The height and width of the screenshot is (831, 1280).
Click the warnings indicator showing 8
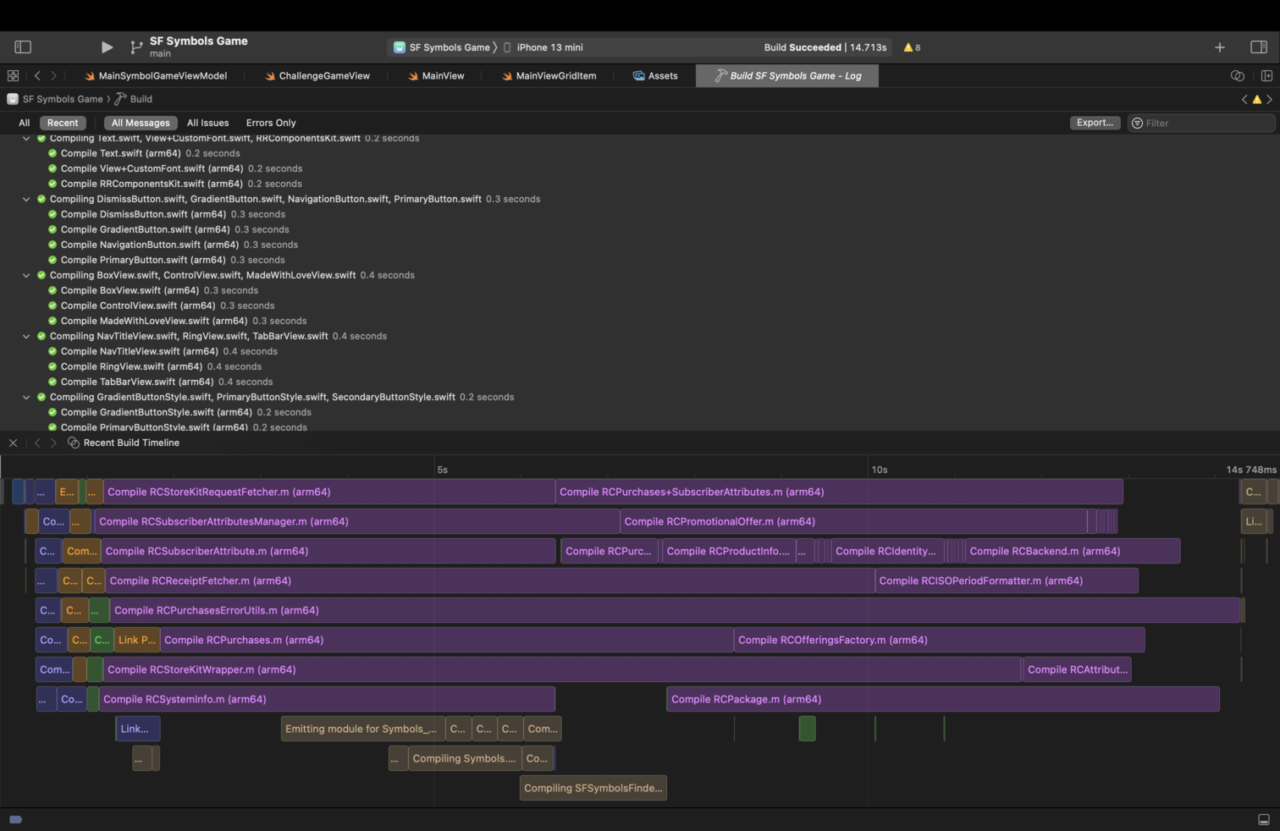(911, 47)
